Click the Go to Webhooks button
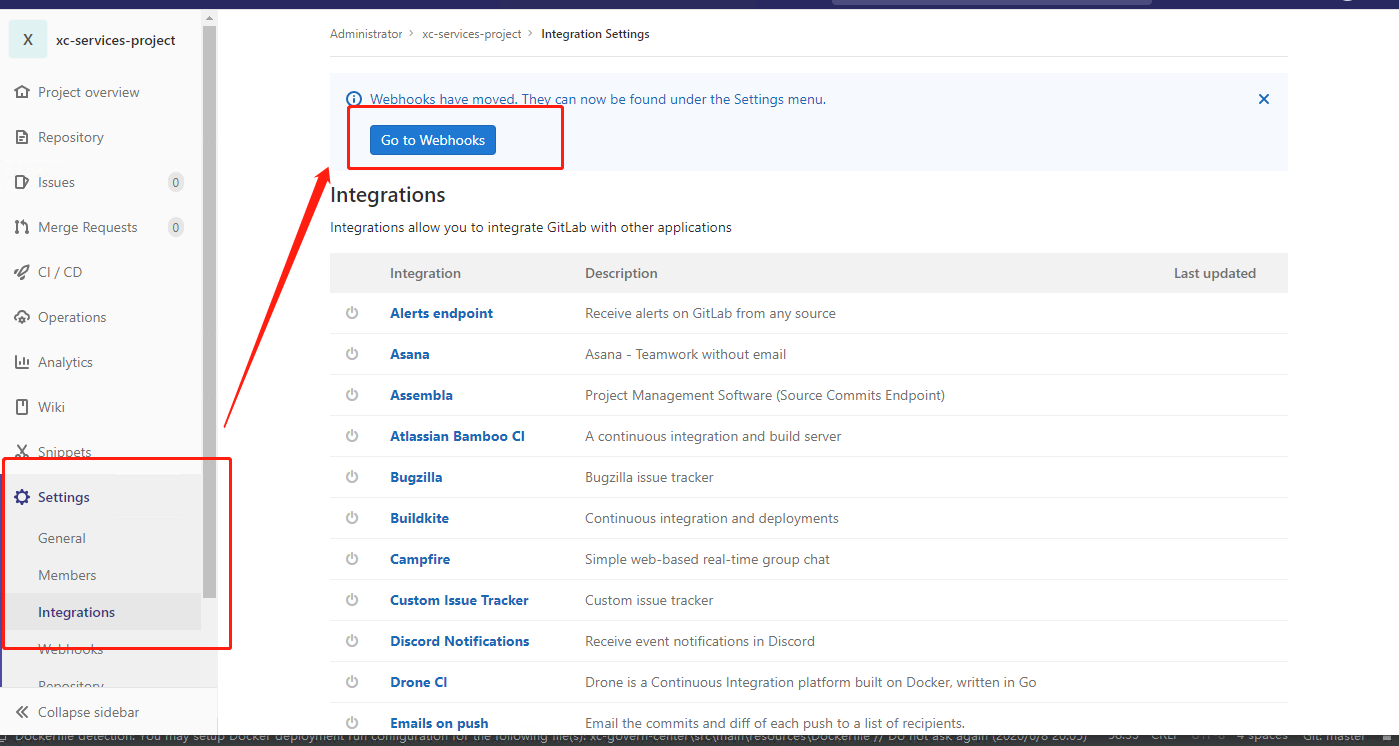The image size is (1399, 746). pos(433,140)
